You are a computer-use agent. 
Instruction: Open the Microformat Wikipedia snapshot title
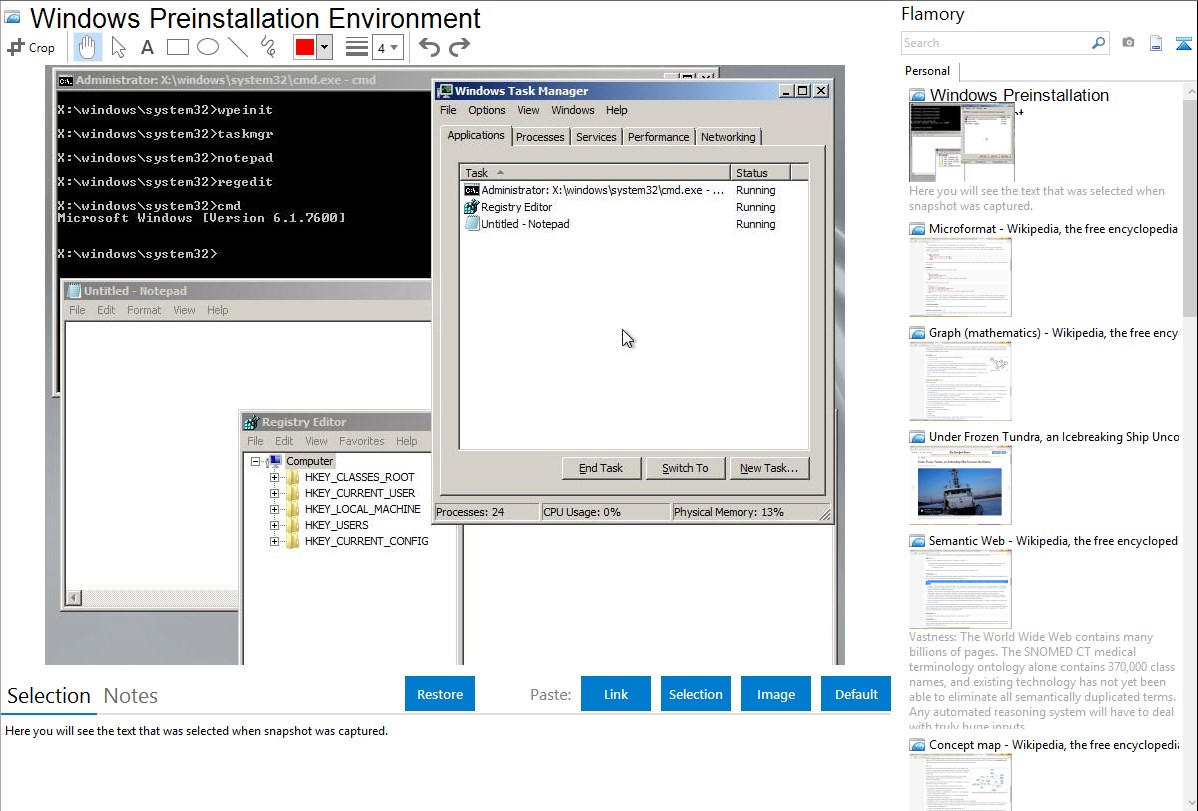pos(1053,229)
